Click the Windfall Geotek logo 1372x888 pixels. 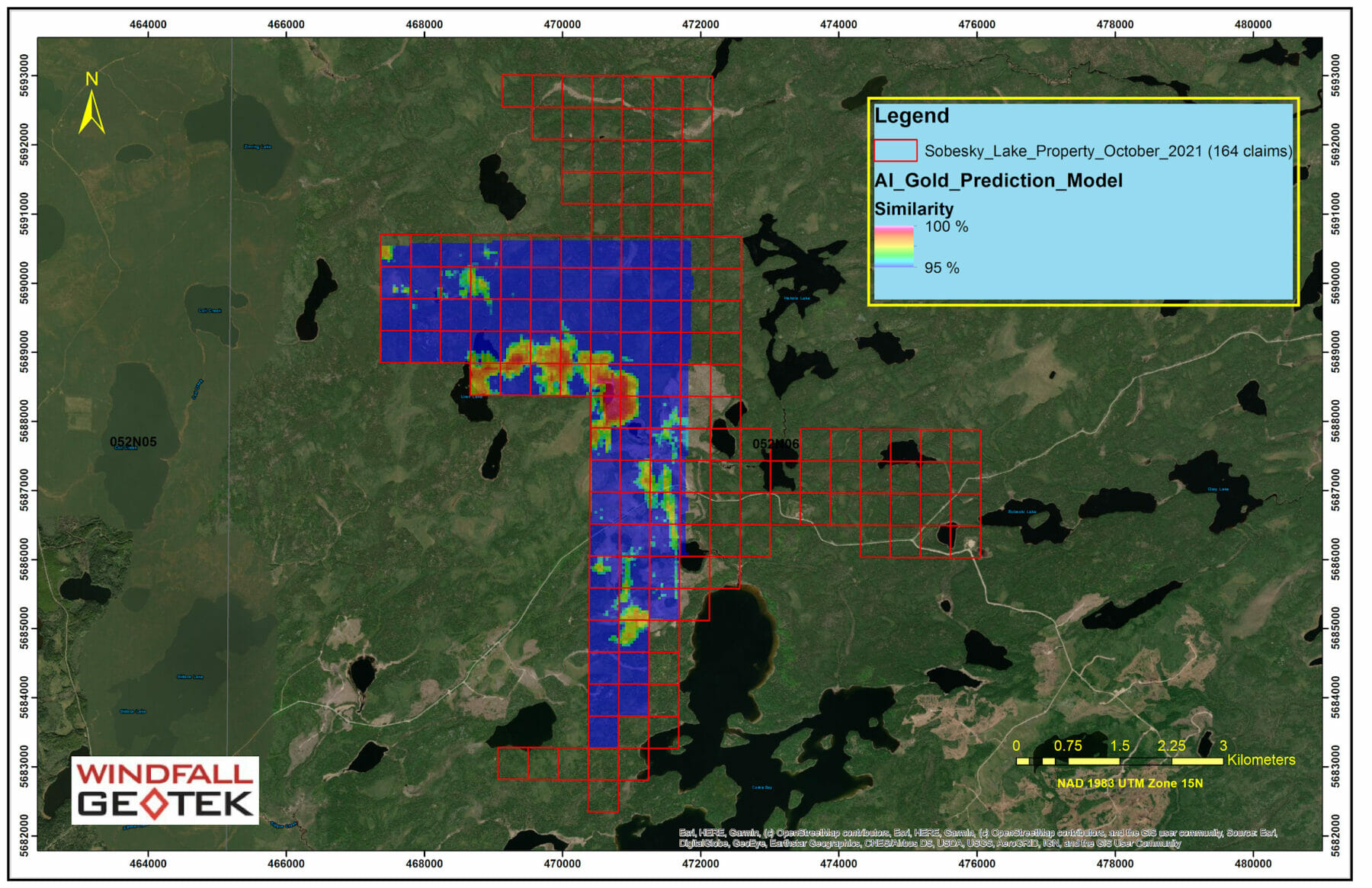165,790
